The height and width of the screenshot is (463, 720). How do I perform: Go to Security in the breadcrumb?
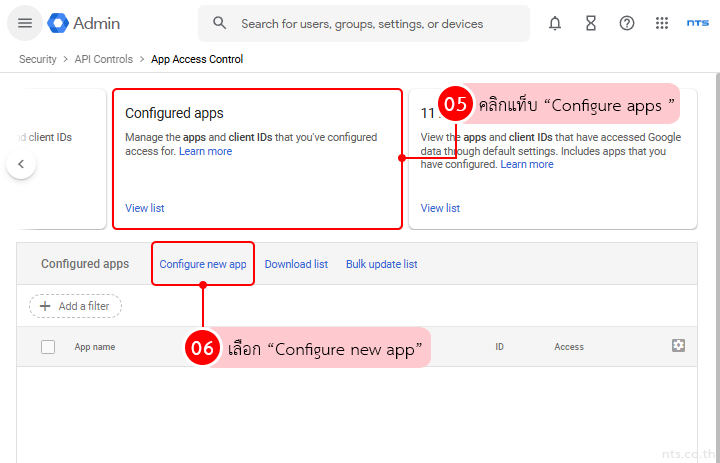point(38,59)
